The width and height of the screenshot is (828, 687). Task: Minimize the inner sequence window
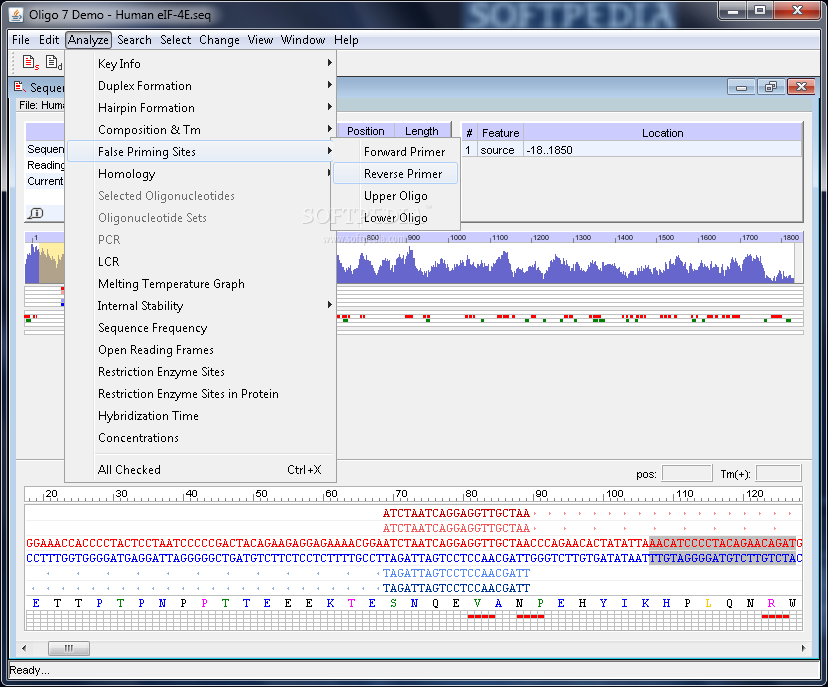[743, 87]
